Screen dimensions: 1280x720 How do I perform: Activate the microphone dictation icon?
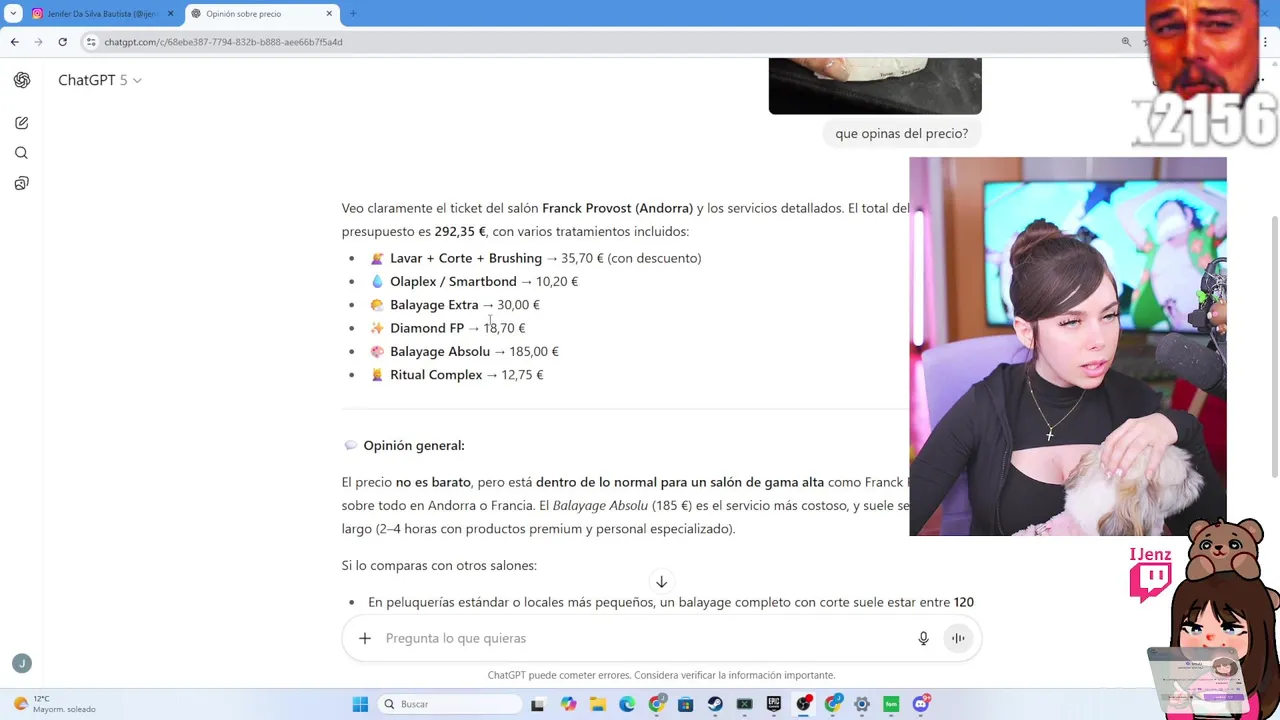(x=923, y=638)
